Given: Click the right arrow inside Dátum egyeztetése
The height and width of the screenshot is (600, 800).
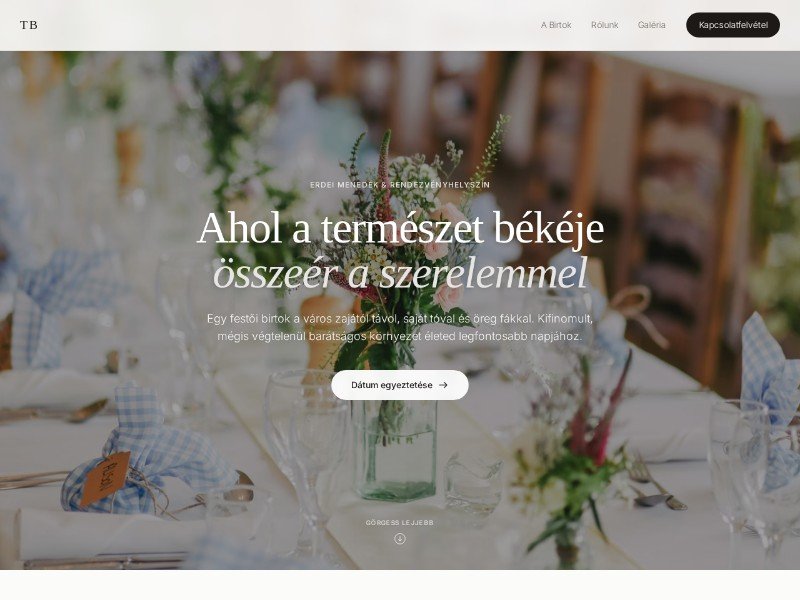Looking at the screenshot, I should [443, 385].
